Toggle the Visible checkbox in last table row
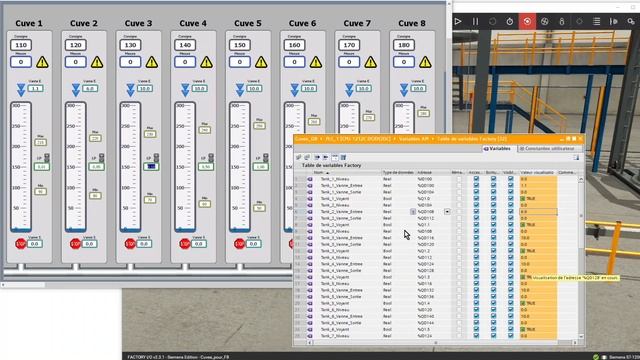Image resolution: width=640 pixels, height=360 pixels. click(511, 336)
